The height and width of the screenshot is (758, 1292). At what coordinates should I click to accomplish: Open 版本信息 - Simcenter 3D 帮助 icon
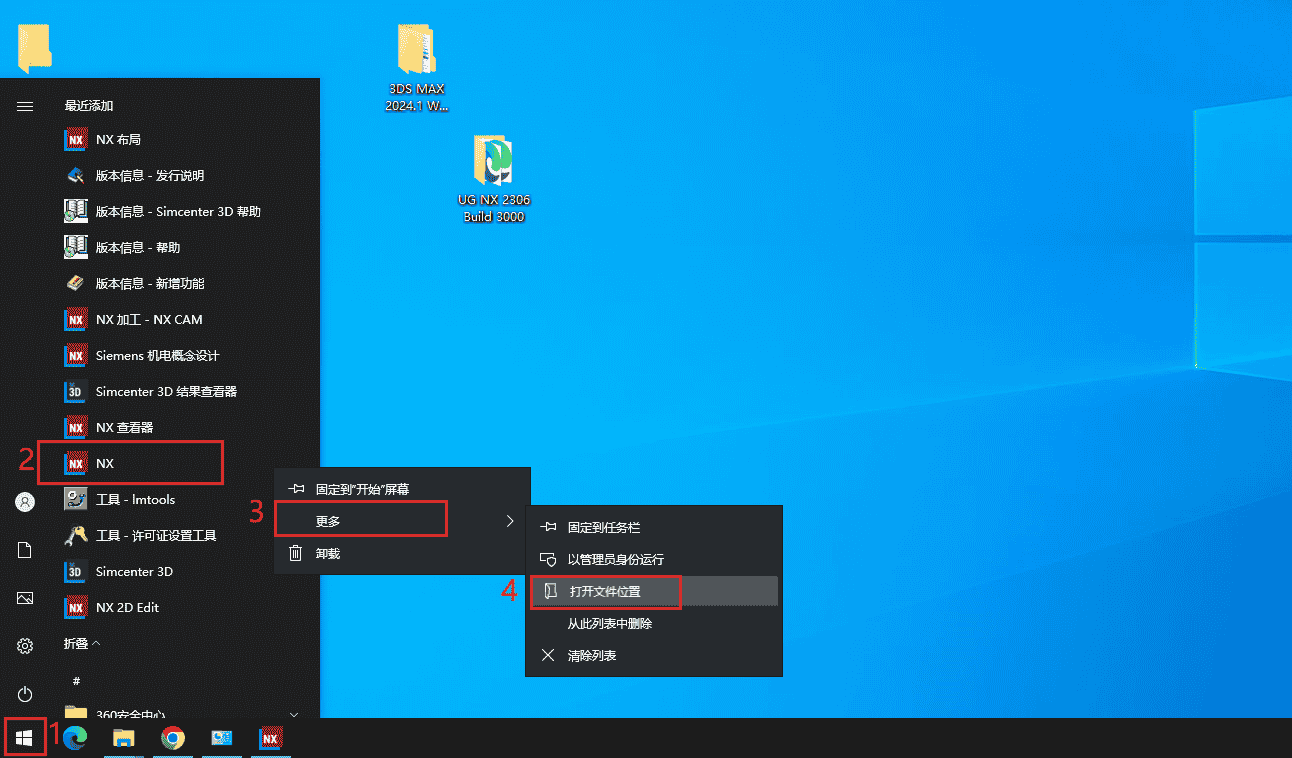point(76,212)
